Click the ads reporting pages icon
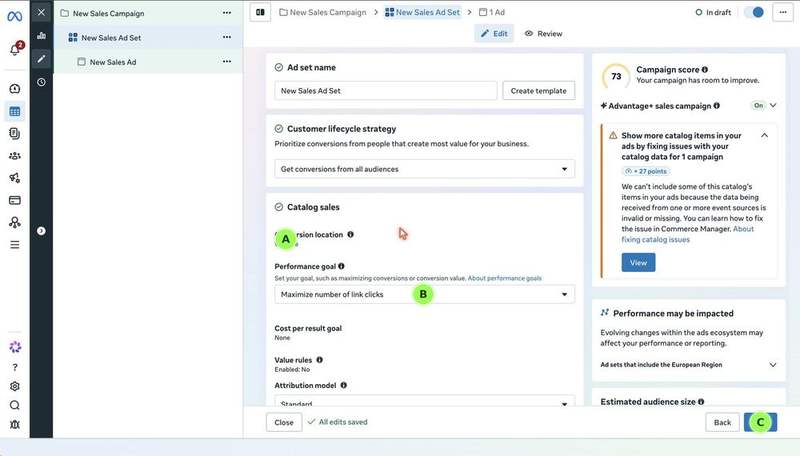 (x=15, y=134)
